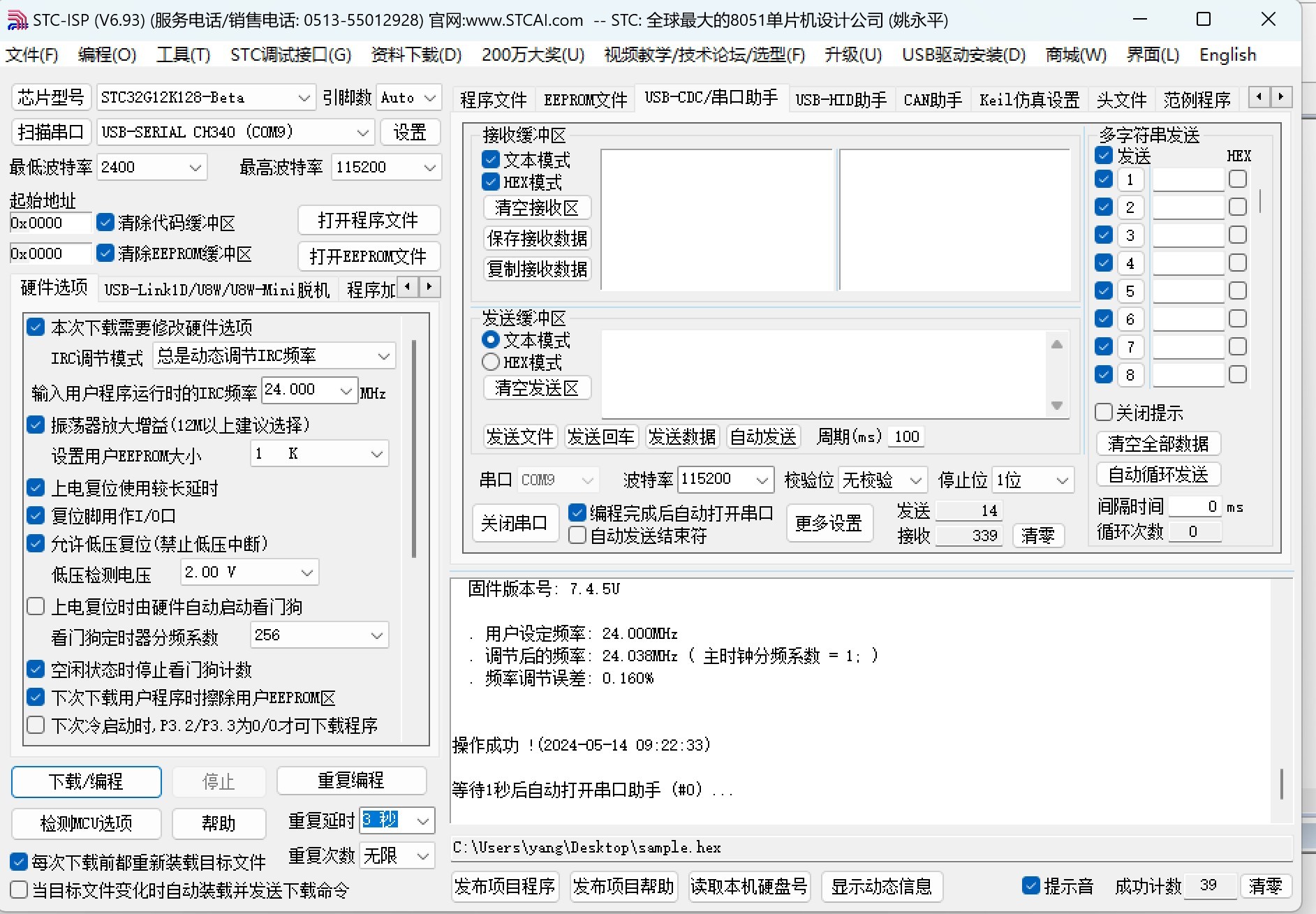
Task: Click left scroll arrow beside 硬件选项 tabs
Action: coord(408,287)
